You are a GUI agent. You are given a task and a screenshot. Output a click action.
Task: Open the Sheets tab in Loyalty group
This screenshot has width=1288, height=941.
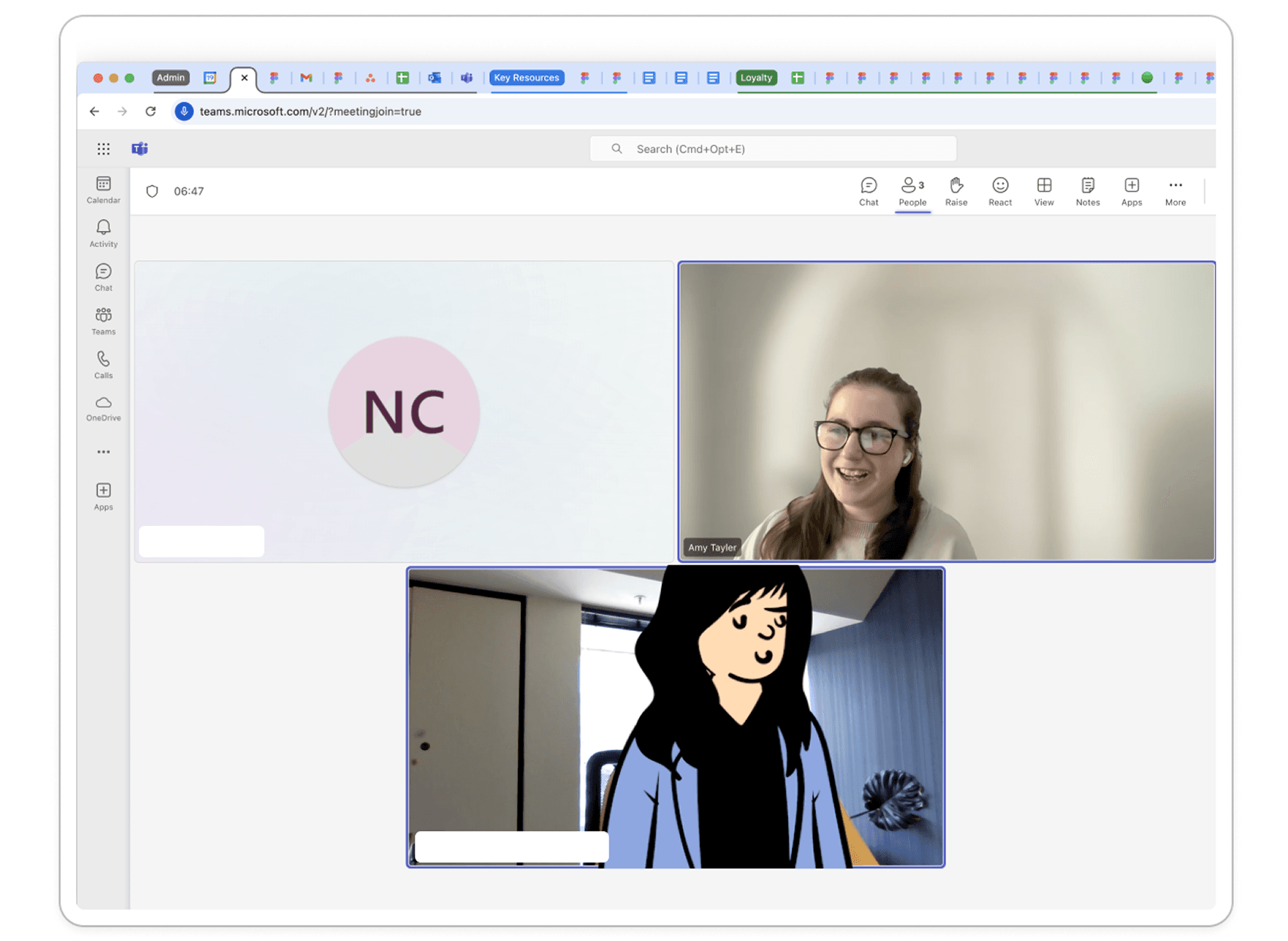tap(797, 78)
